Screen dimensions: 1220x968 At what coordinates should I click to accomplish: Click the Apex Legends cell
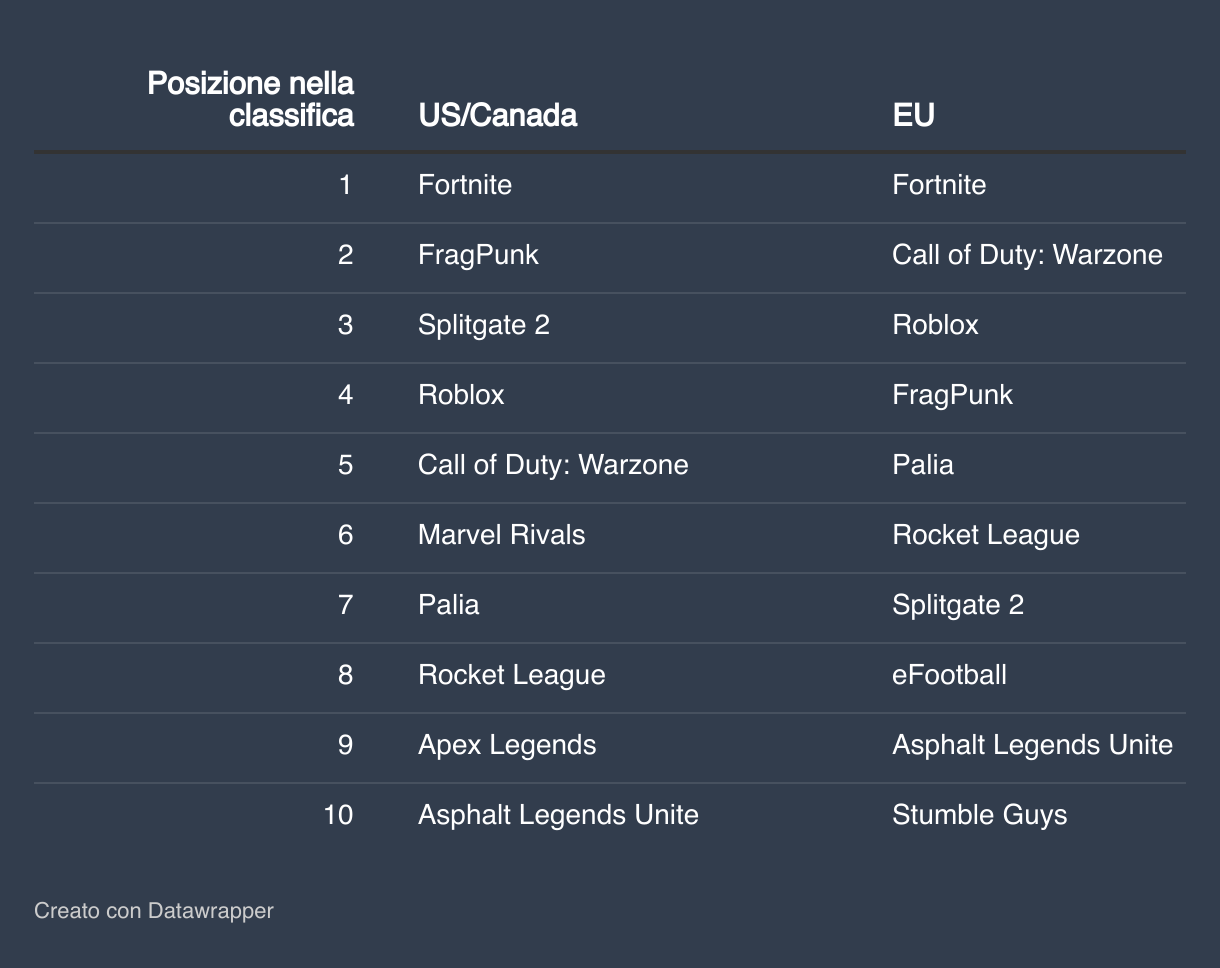pos(507,745)
